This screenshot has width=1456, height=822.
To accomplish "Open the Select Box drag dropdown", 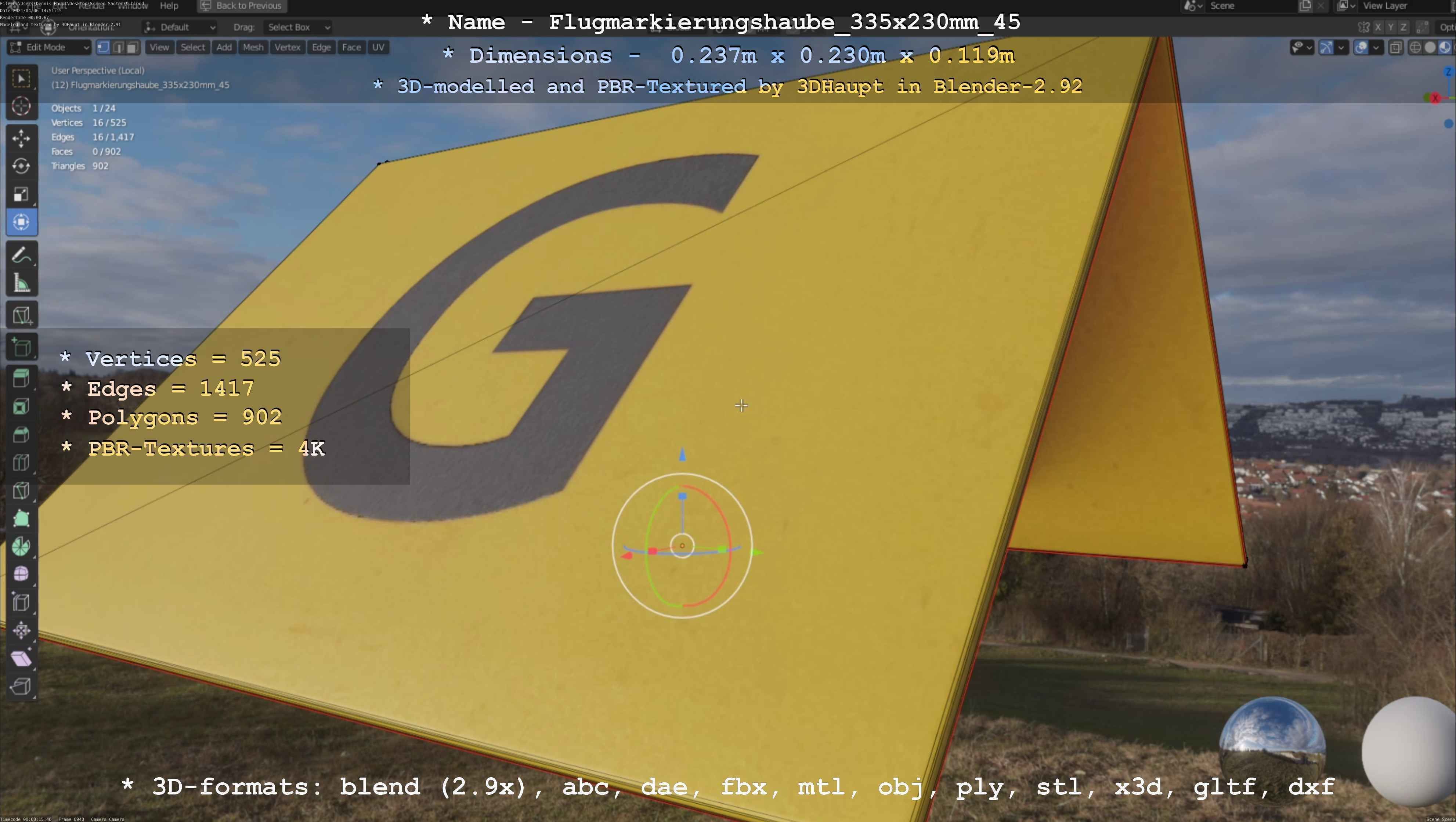I will [x=297, y=27].
